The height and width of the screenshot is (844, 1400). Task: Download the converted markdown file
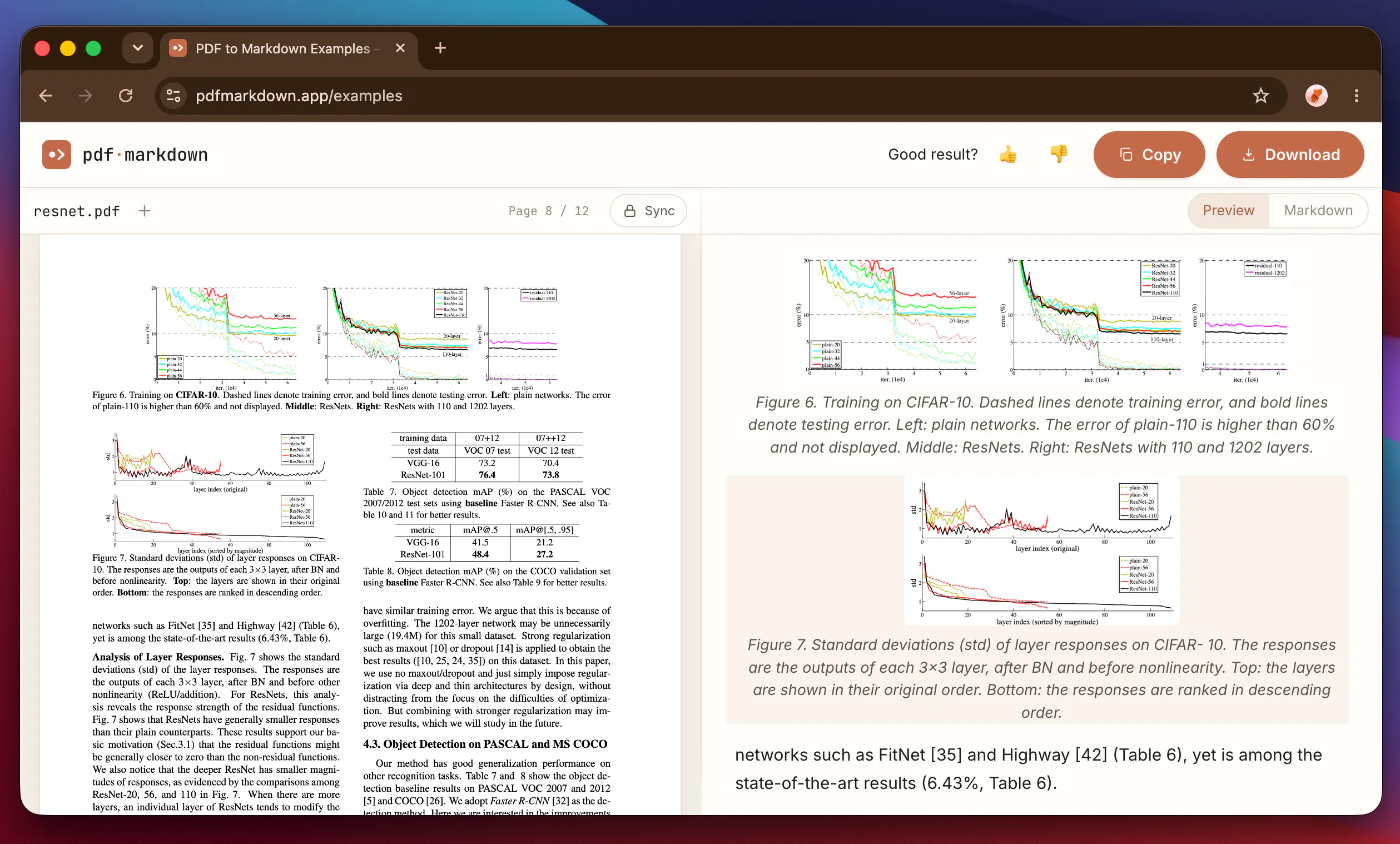(1290, 155)
